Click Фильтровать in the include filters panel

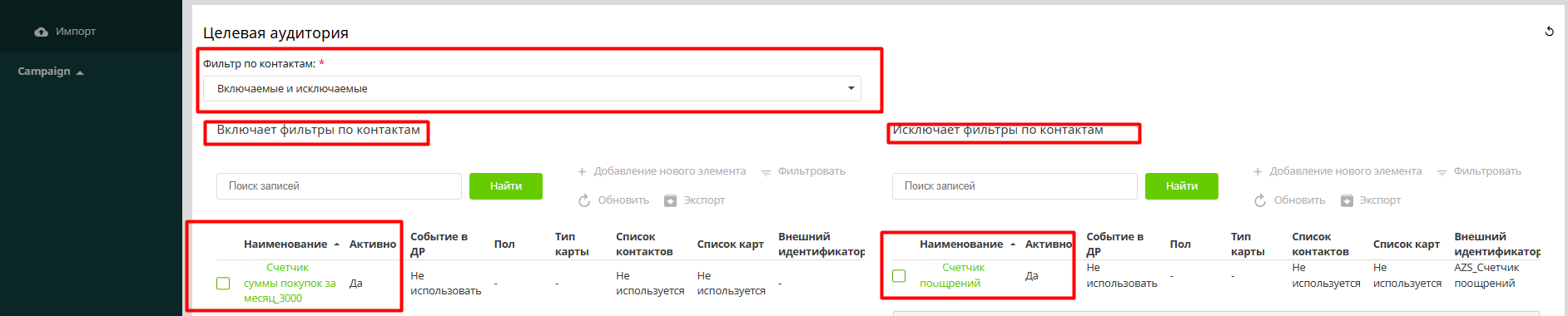point(811,171)
